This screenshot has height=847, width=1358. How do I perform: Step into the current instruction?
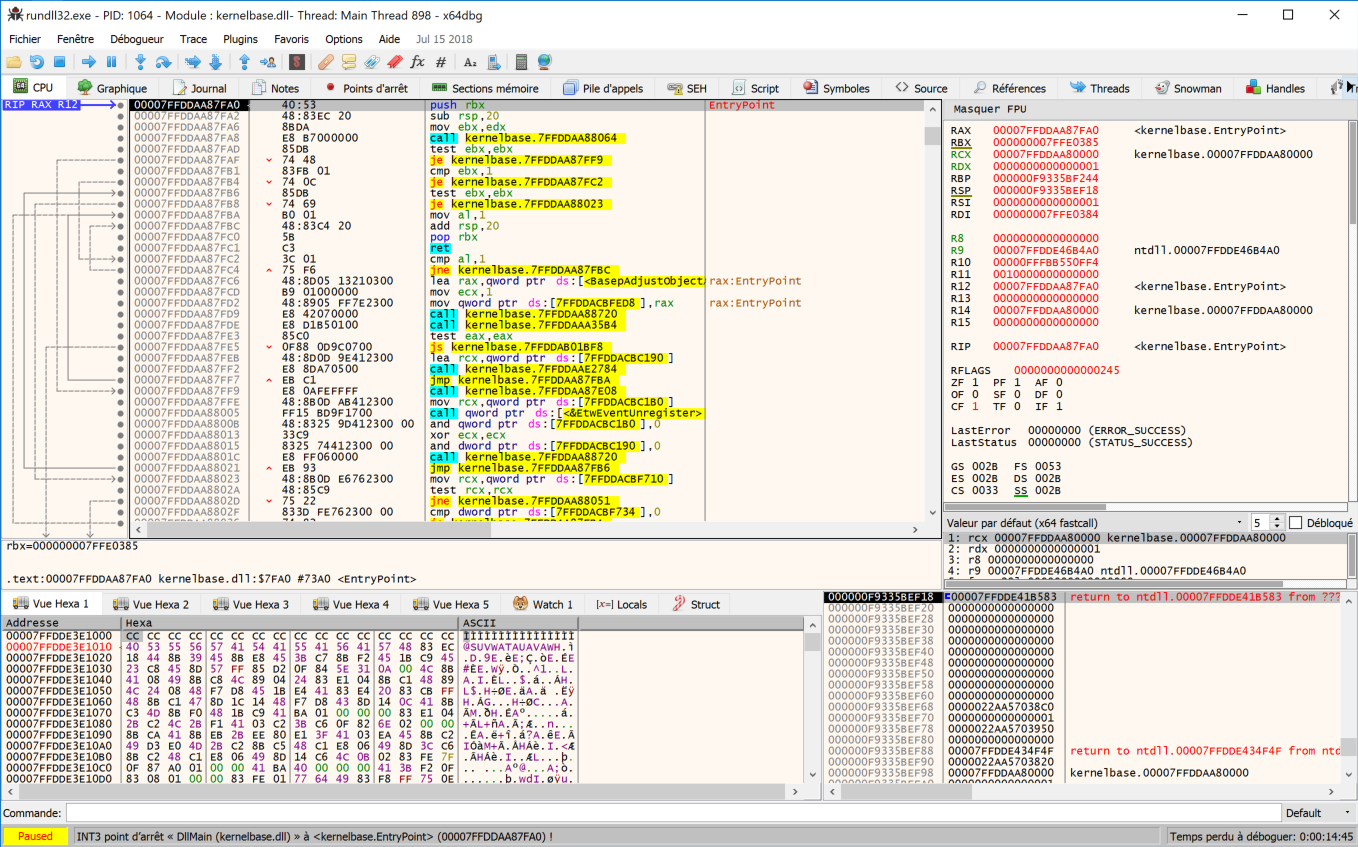coord(140,61)
